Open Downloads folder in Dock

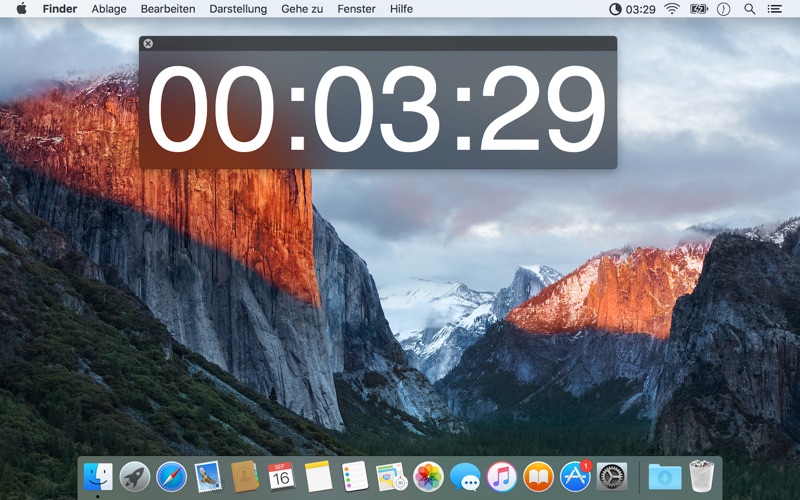(x=665, y=477)
